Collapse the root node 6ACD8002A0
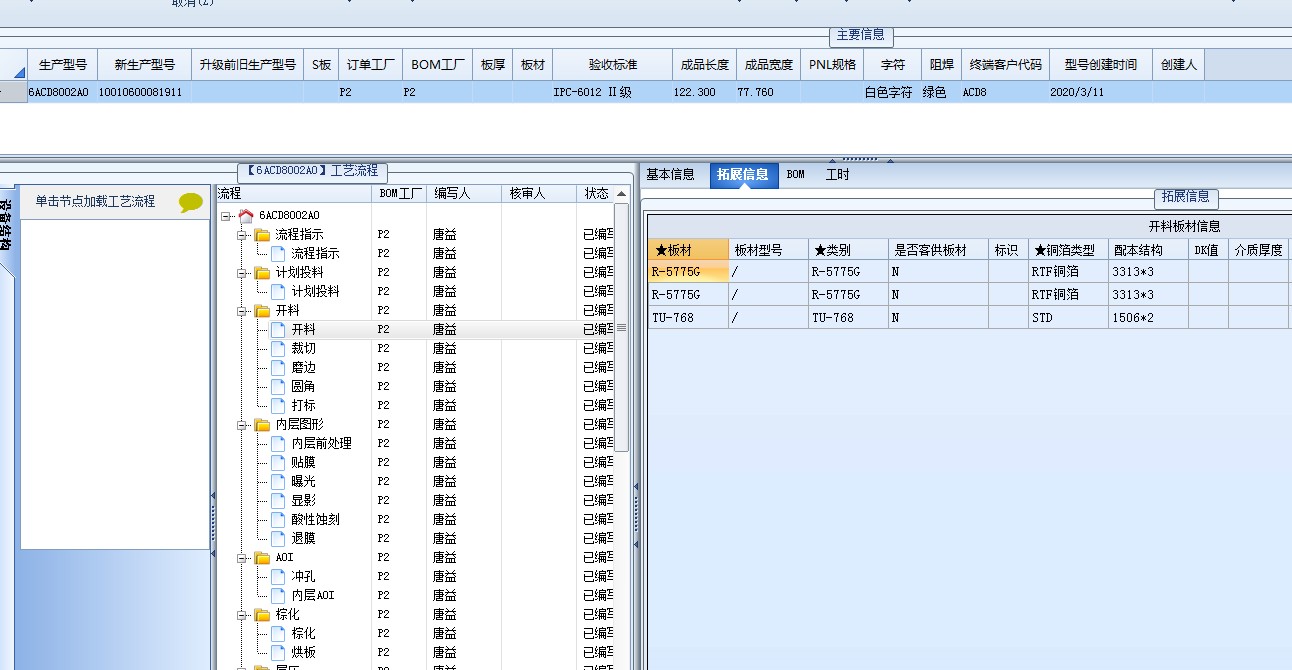The height and width of the screenshot is (670, 1292). pyautogui.click(x=227, y=216)
